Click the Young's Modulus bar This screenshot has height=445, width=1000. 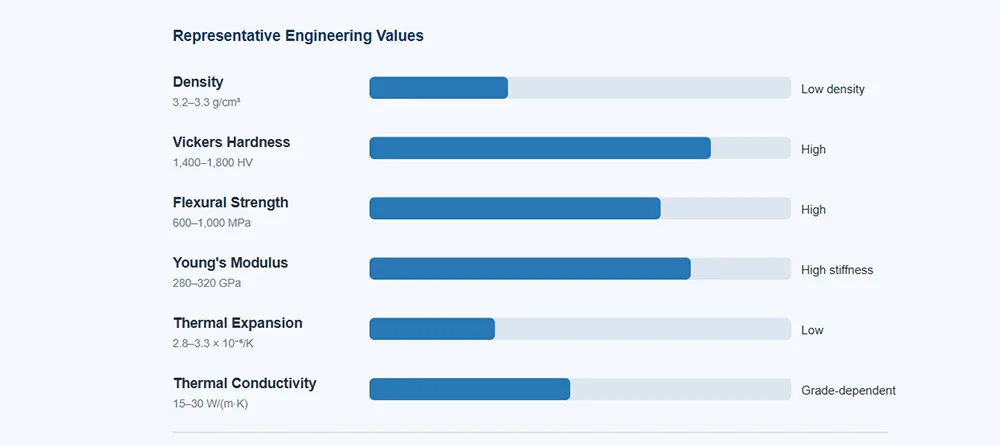pos(580,268)
